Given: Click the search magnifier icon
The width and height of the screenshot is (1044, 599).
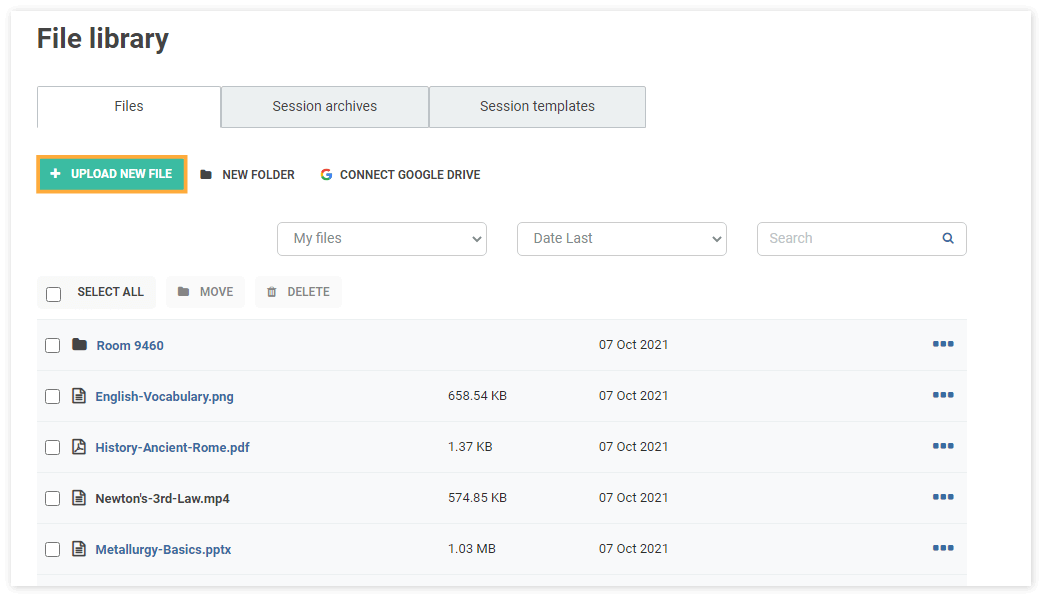Looking at the screenshot, I should click(948, 238).
